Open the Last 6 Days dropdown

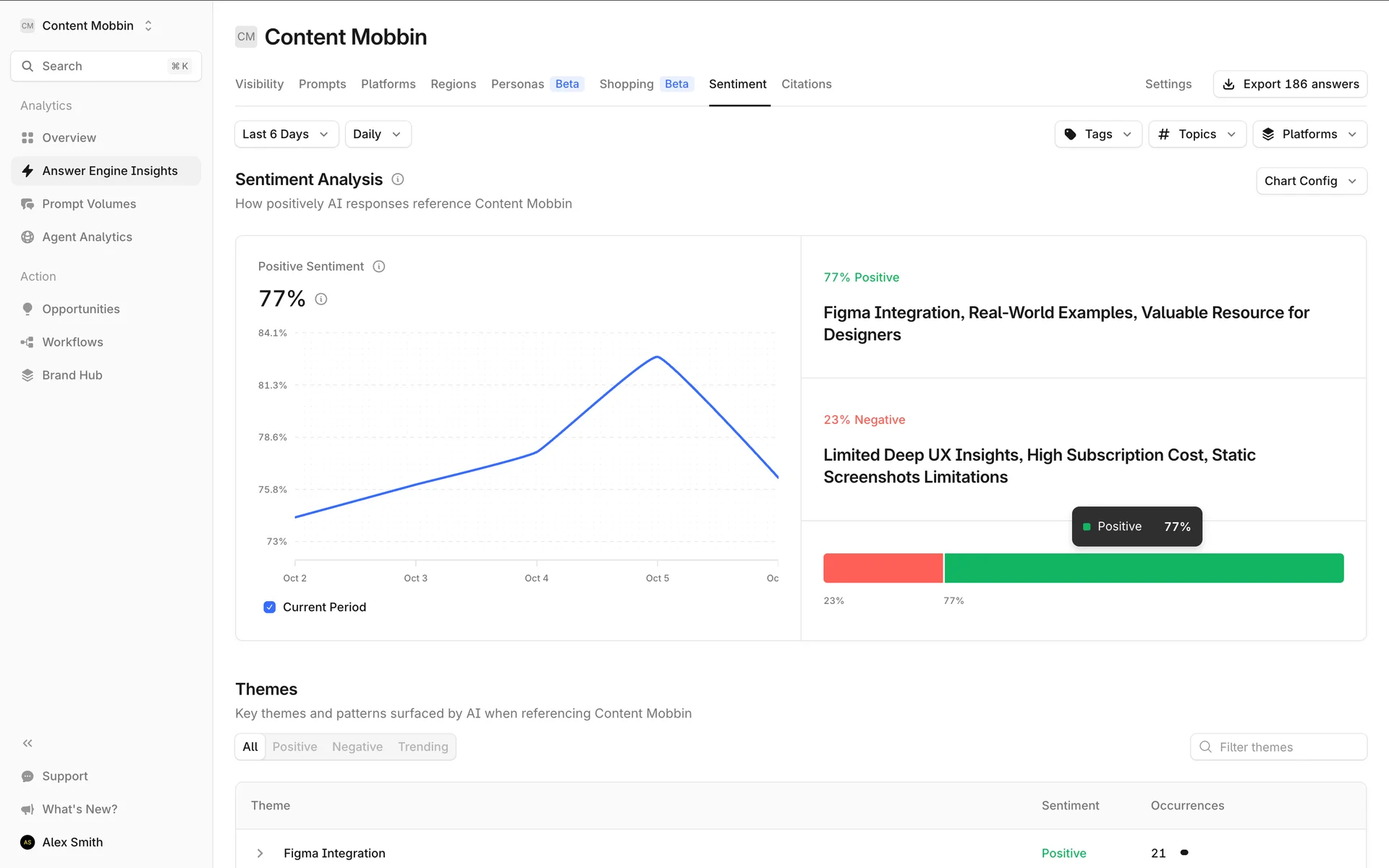pyautogui.click(x=286, y=135)
